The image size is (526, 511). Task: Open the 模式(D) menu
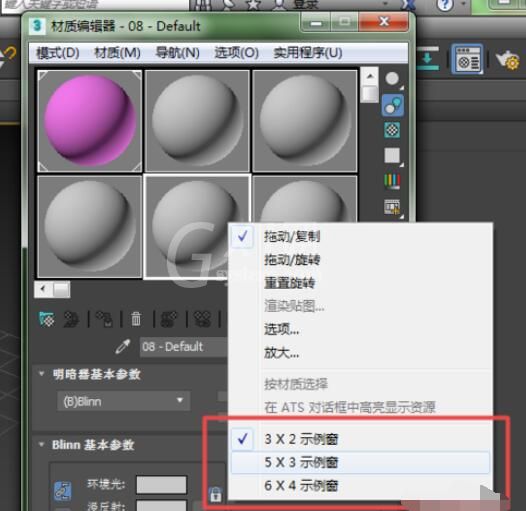[x=57, y=53]
